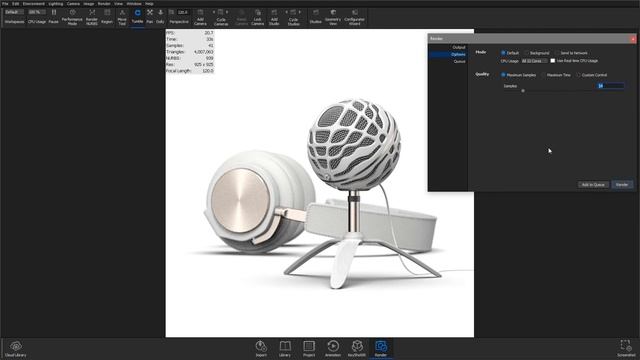The image size is (640, 360).
Task: Click the Samples slider handle
Action: coord(523,91)
